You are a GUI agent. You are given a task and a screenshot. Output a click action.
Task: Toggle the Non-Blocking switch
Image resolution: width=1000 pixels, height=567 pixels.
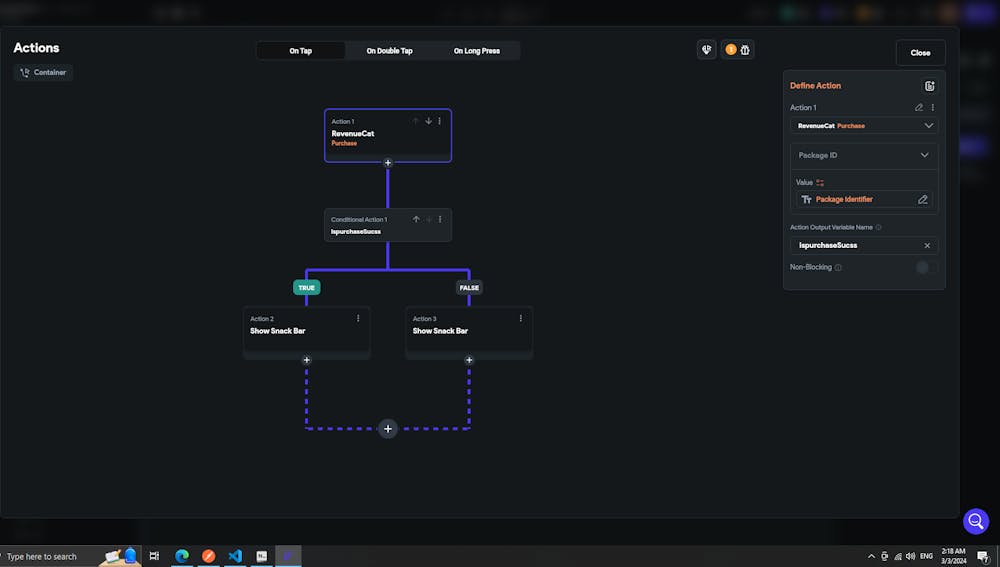[x=925, y=267]
